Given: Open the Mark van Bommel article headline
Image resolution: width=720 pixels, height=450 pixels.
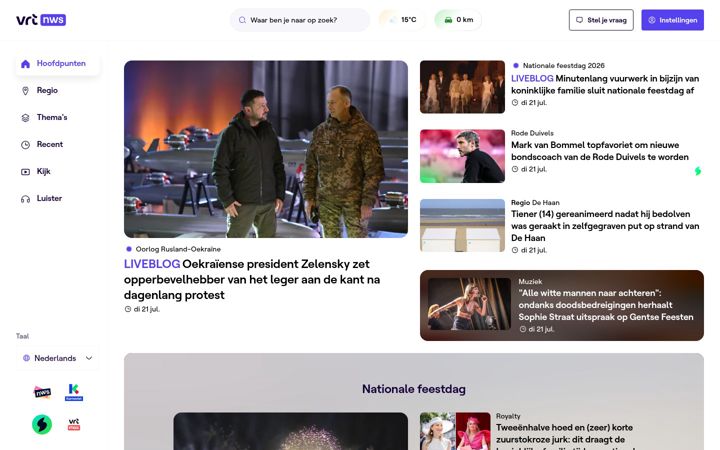Looking at the screenshot, I should (600, 151).
